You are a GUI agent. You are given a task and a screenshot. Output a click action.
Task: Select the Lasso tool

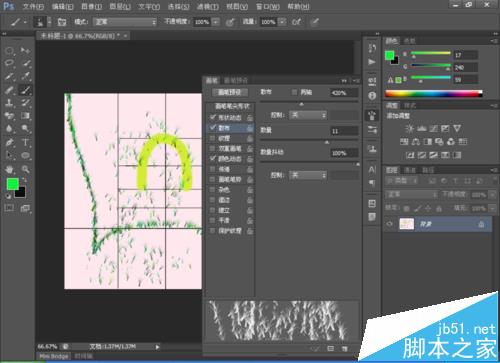tap(9, 63)
